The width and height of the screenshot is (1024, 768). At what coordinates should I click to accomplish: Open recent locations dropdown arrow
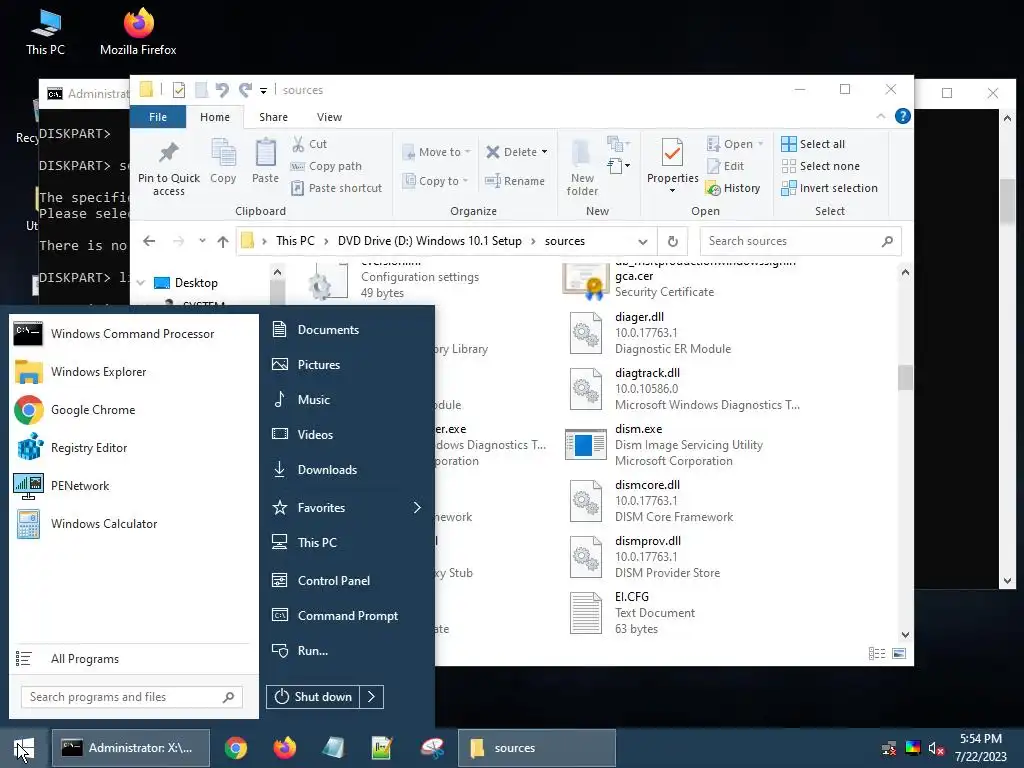(x=202, y=241)
